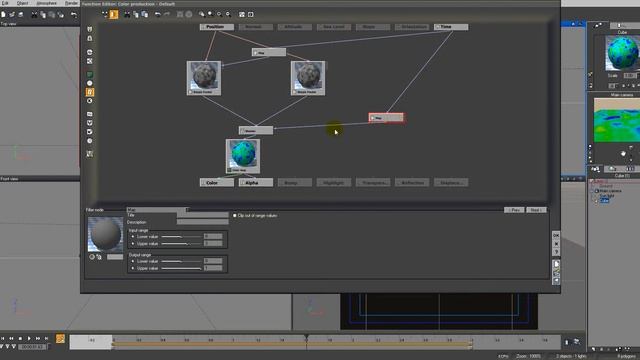Image resolution: width=640 pixels, height=360 pixels.
Task: Click the page icon below the help button
Action: tap(556, 264)
